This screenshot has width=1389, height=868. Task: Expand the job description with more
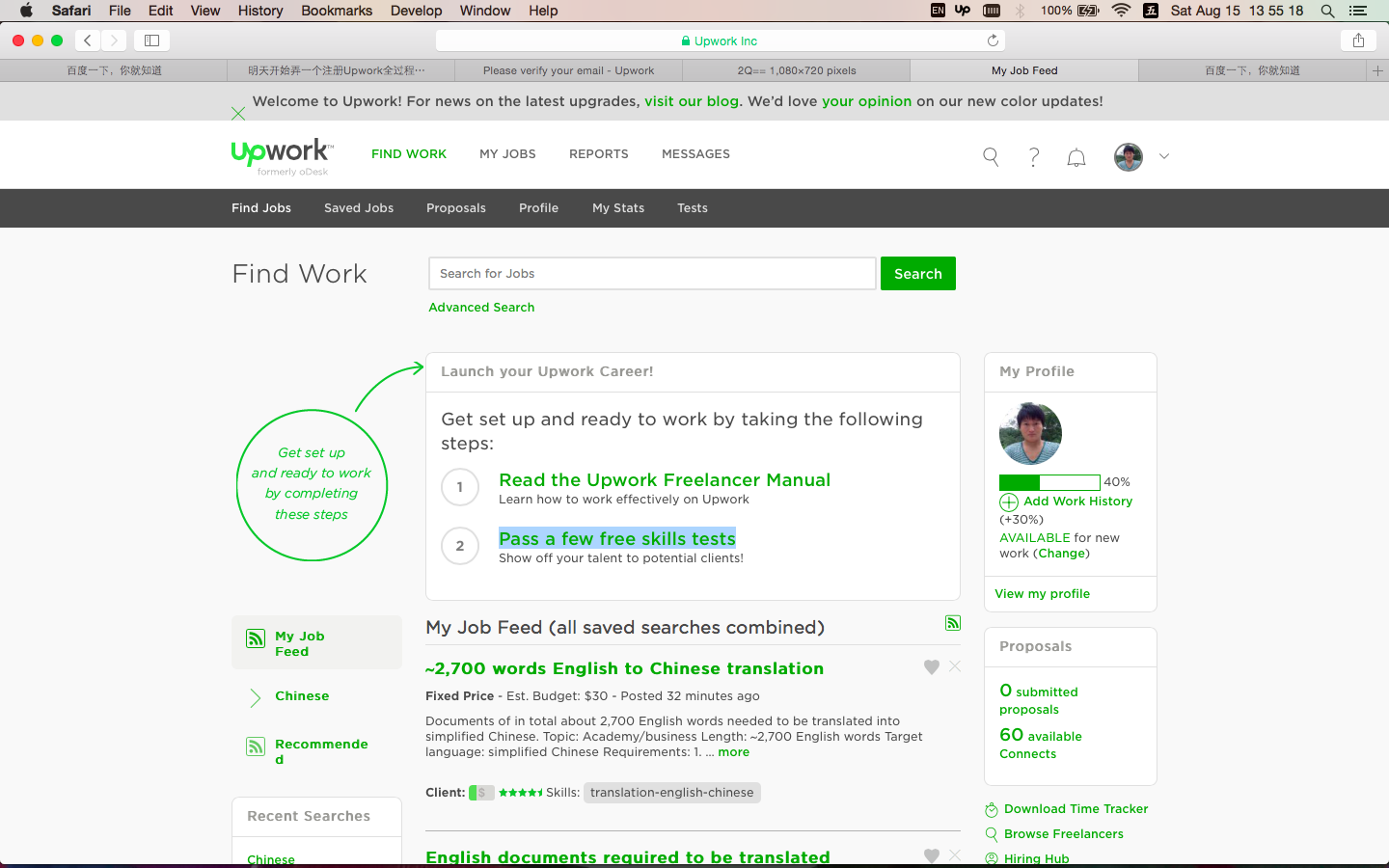pyautogui.click(x=733, y=751)
